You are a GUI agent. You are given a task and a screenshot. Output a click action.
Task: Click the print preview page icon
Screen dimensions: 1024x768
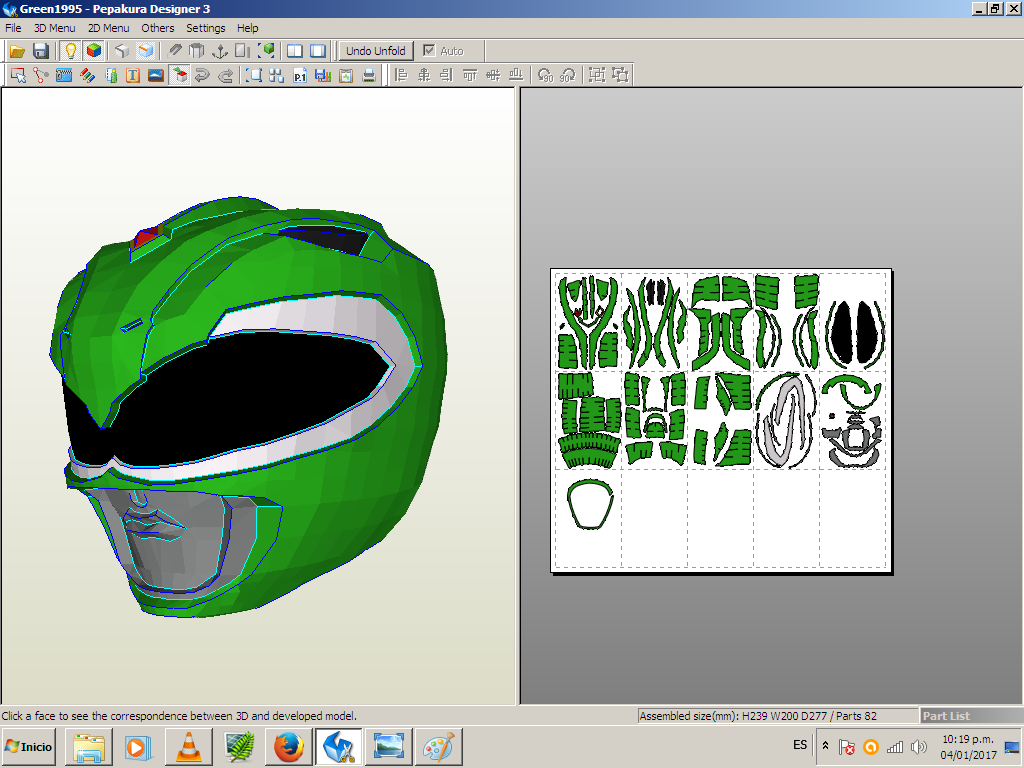point(345,75)
